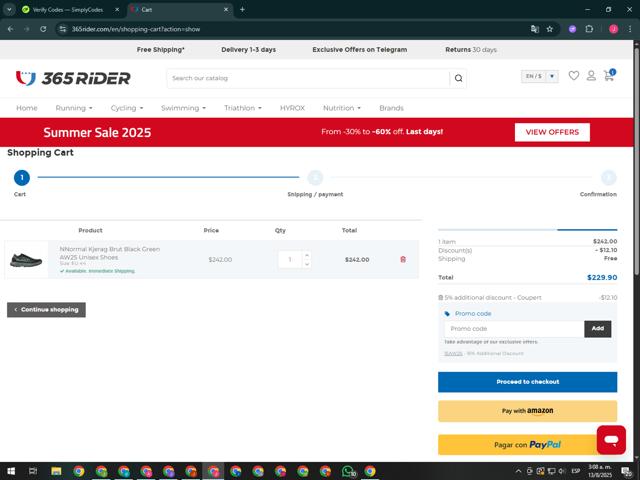Click the VIEW OFFERS button

coord(552,132)
